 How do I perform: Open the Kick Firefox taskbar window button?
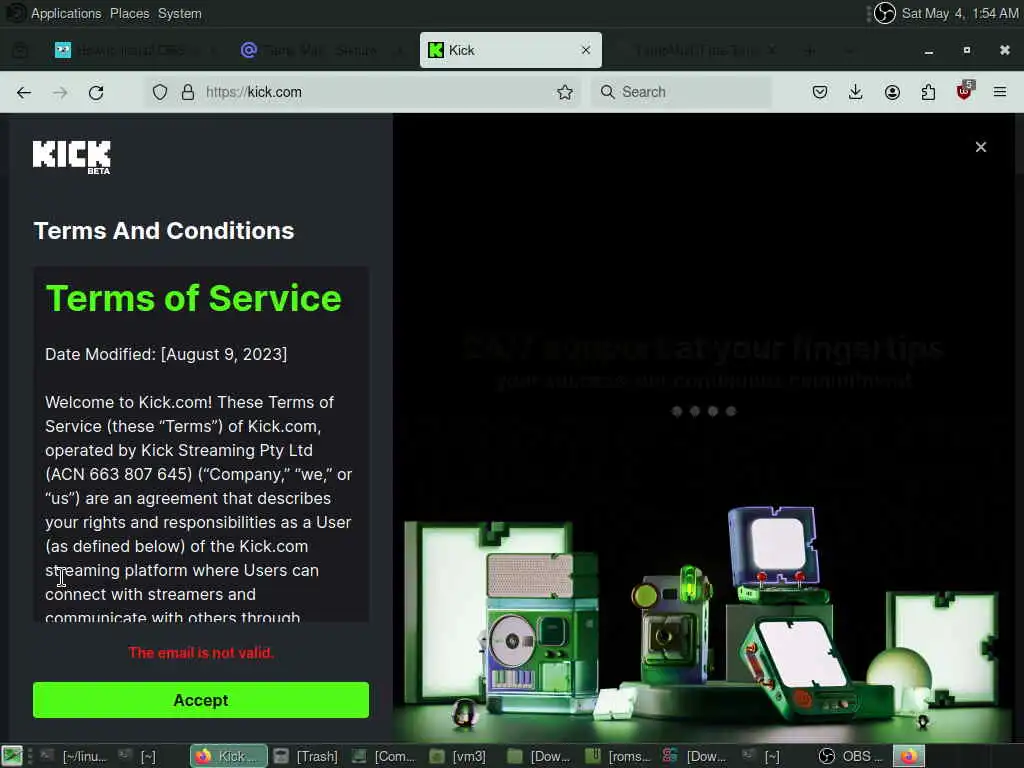[229, 756]
